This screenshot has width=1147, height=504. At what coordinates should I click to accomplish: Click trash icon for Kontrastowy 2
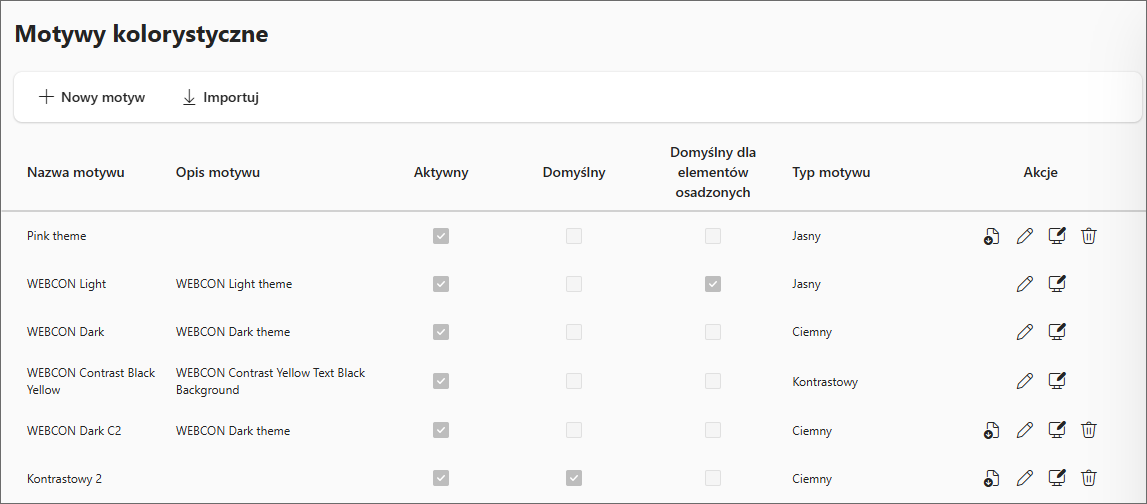click(1089, 478)
